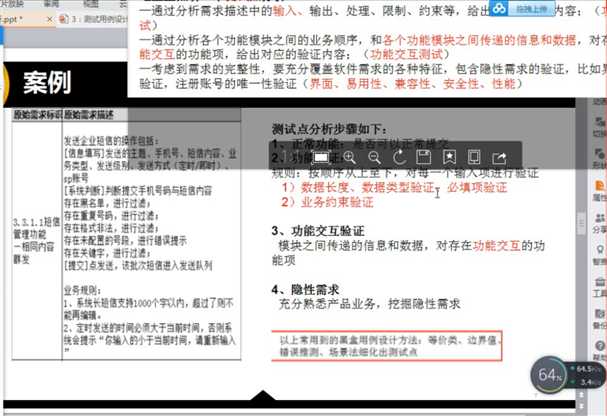Click the red text 功能交互测试
Screen dimensions: 607x416
pyautogui.click(x=406, y=54)
